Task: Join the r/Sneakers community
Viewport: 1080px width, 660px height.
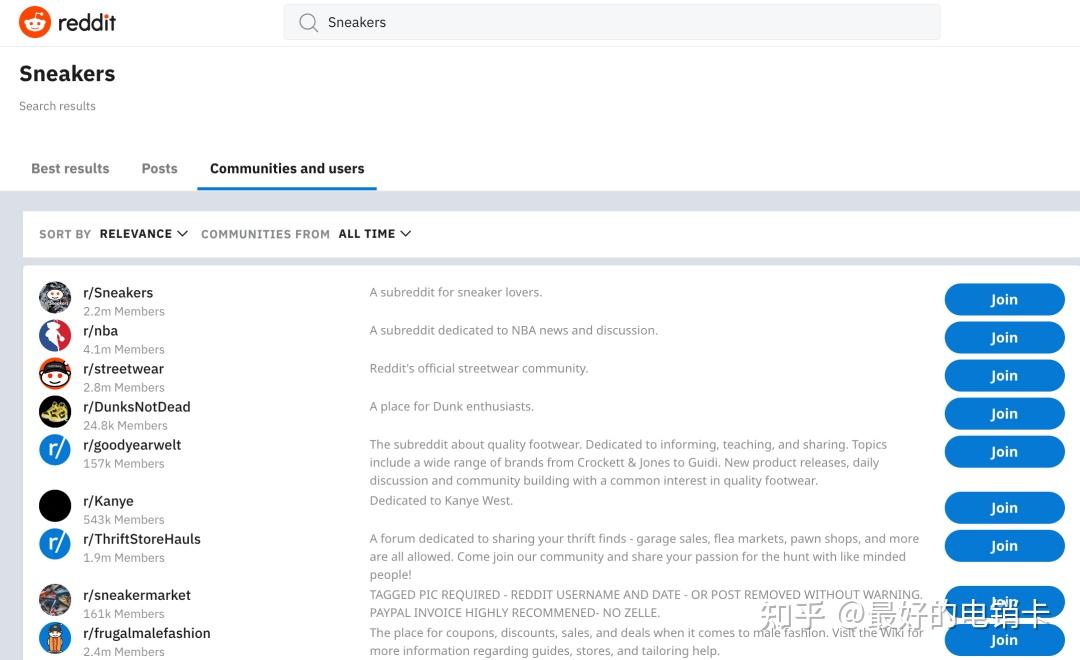Action: [x=1004, y=300]
